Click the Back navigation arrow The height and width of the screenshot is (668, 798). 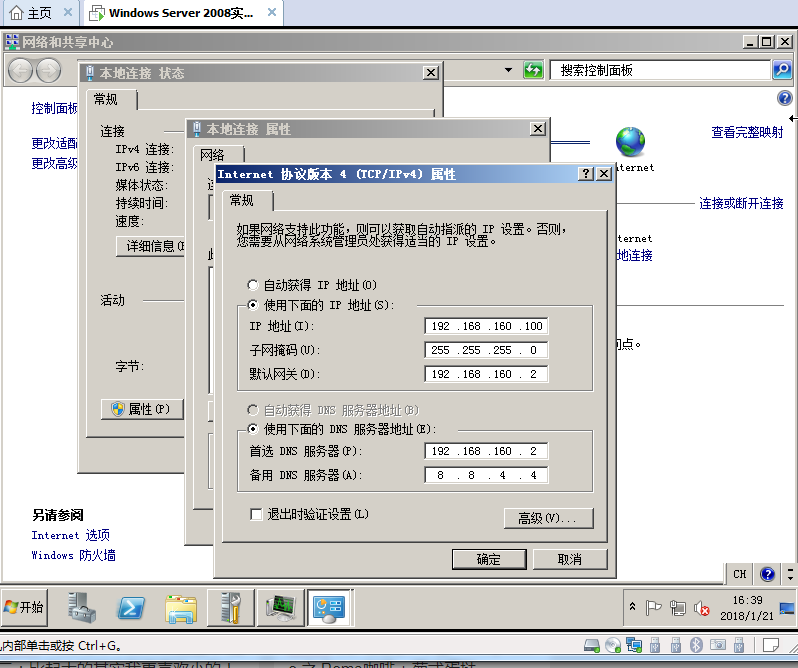[20, 70]
